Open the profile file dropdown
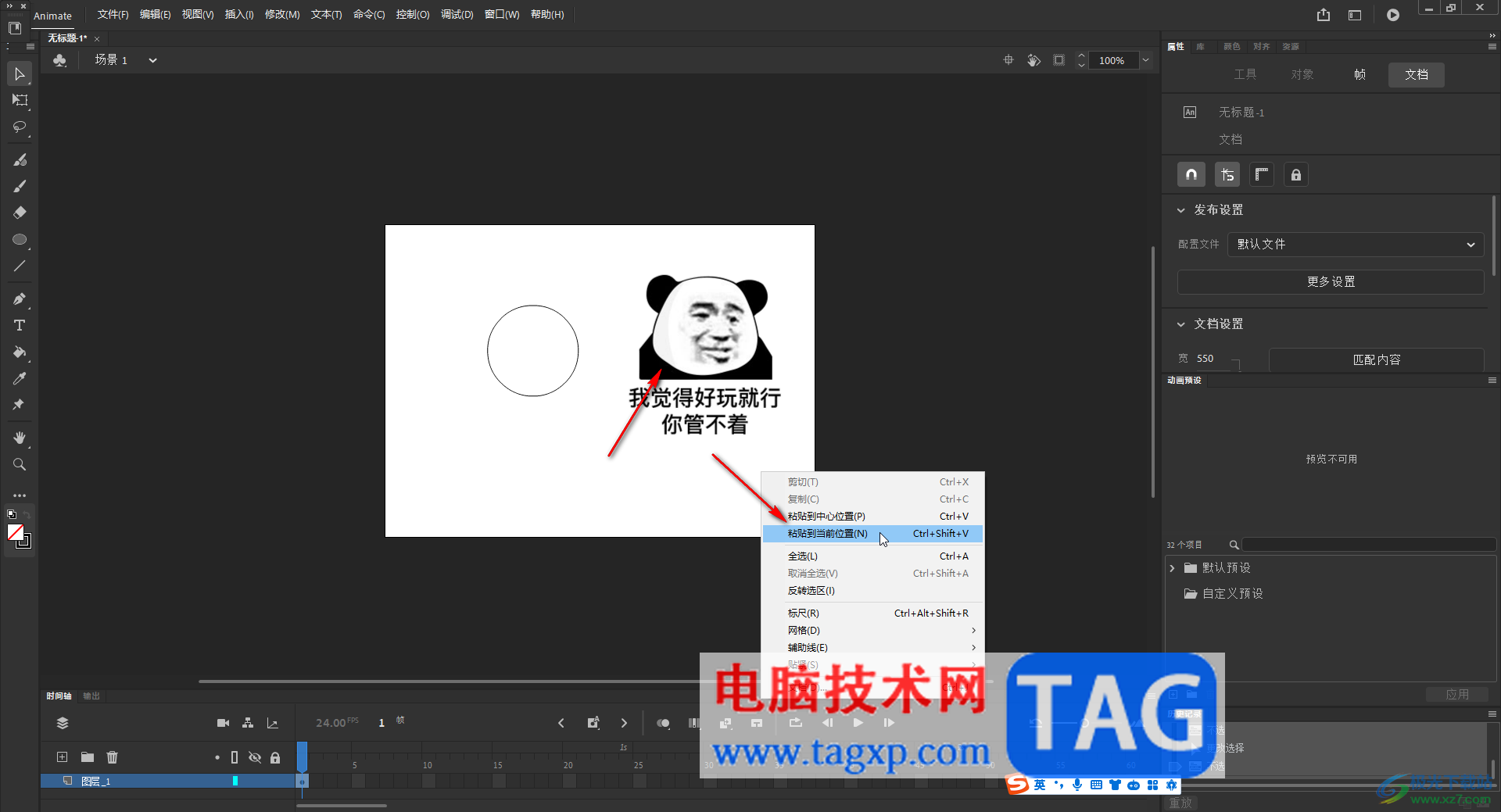The width and height of the screenshot is (1501, 812). (x=1356, y=245)
